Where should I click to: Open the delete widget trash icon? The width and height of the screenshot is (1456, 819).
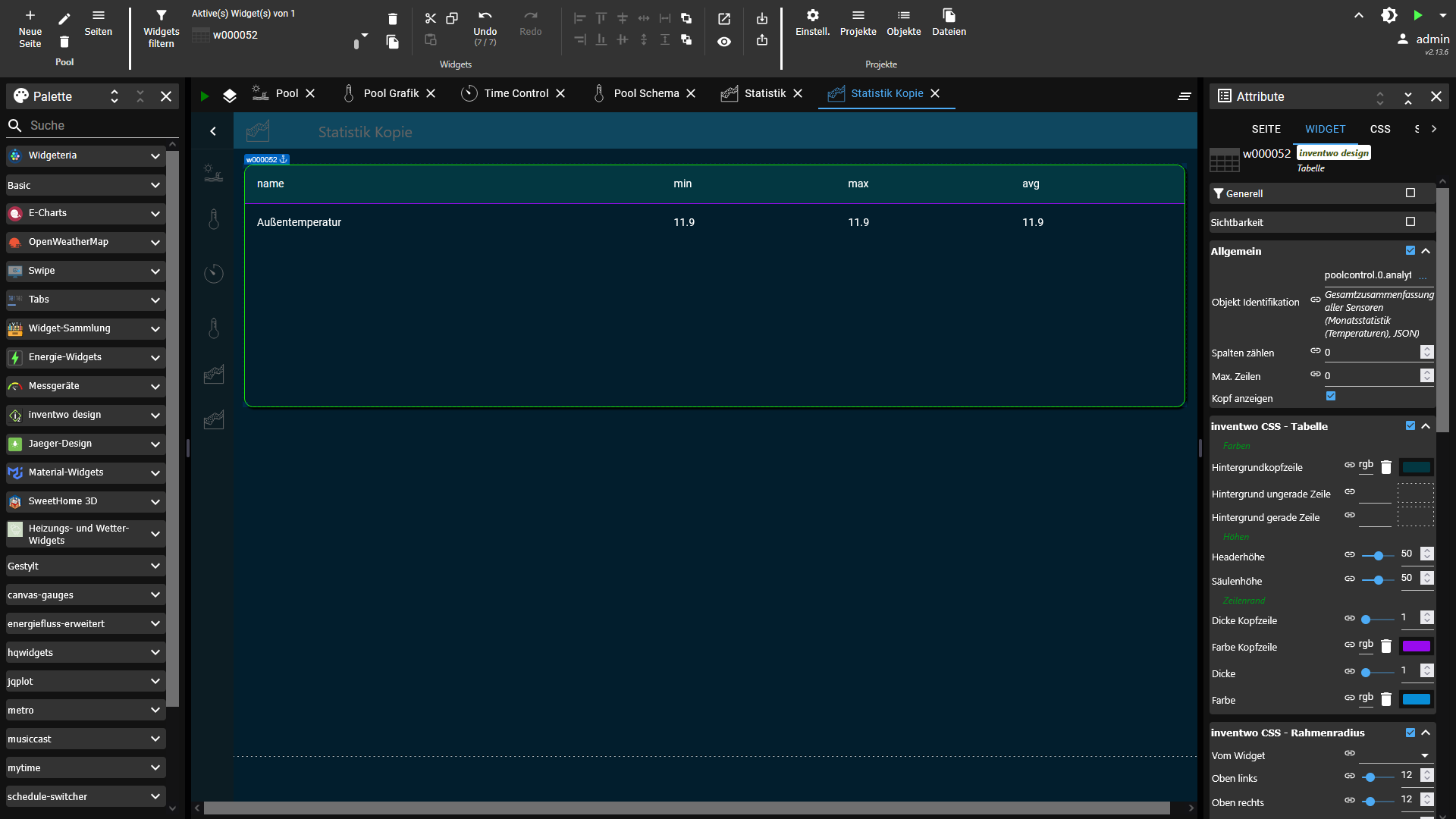pos(392,18)
